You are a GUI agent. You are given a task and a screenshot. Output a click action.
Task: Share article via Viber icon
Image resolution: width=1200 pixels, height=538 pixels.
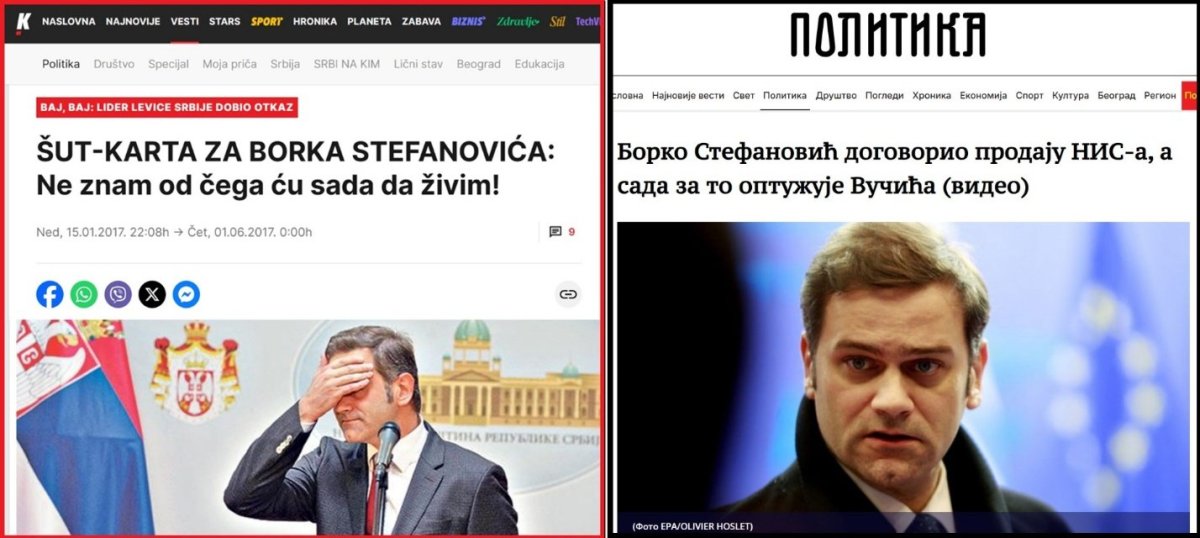pyautogui.click(x=118, y=294)
